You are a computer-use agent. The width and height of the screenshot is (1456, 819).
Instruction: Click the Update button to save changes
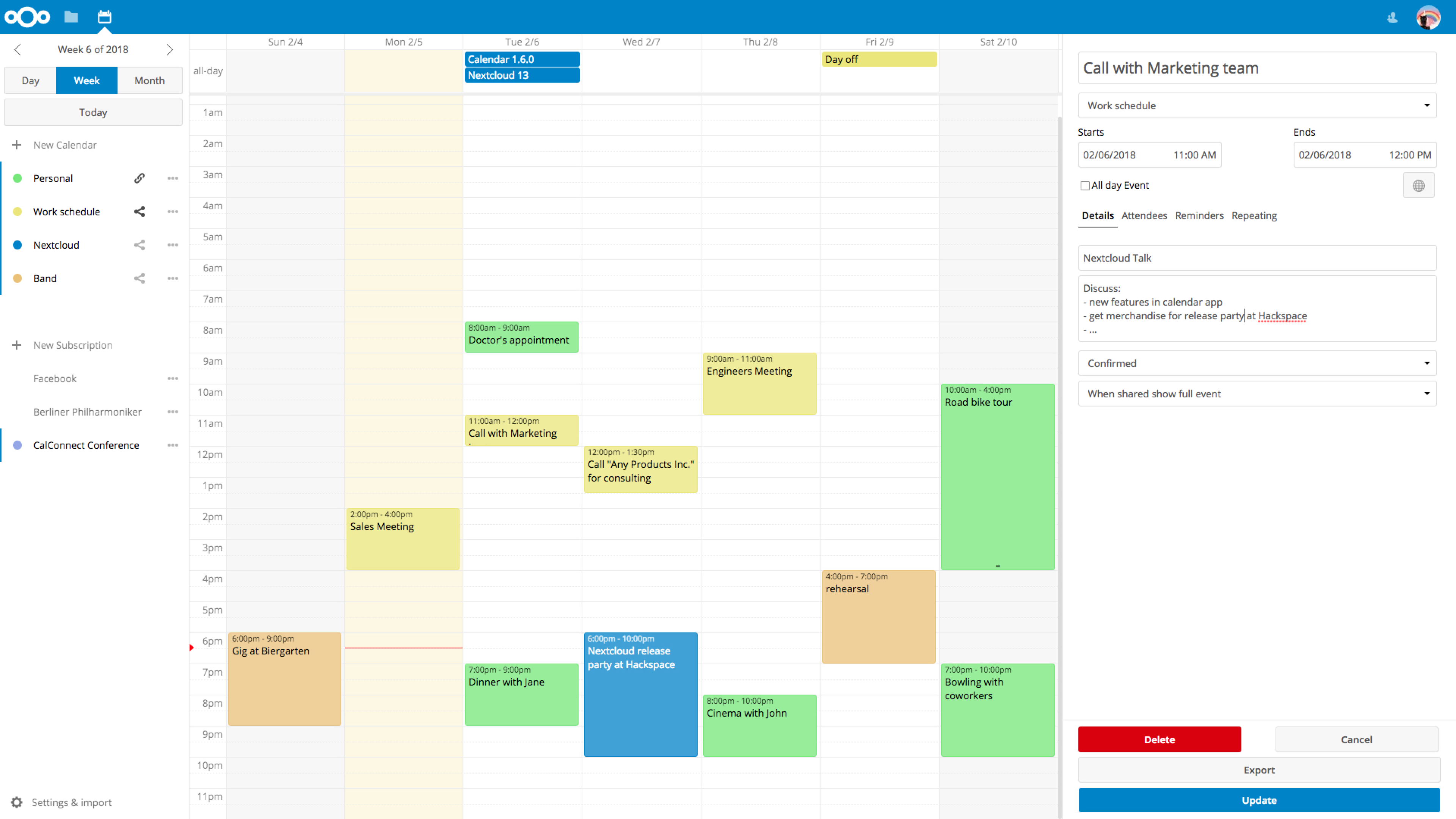[1258, 799]
